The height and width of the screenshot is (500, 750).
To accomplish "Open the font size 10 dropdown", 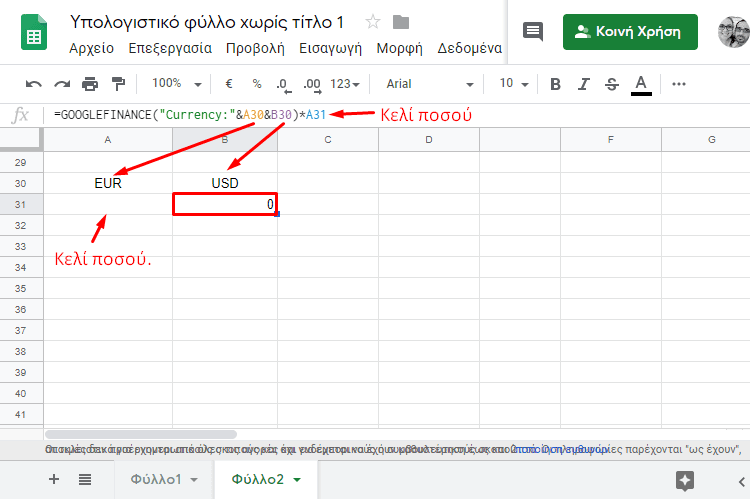I will click(514, 84).
